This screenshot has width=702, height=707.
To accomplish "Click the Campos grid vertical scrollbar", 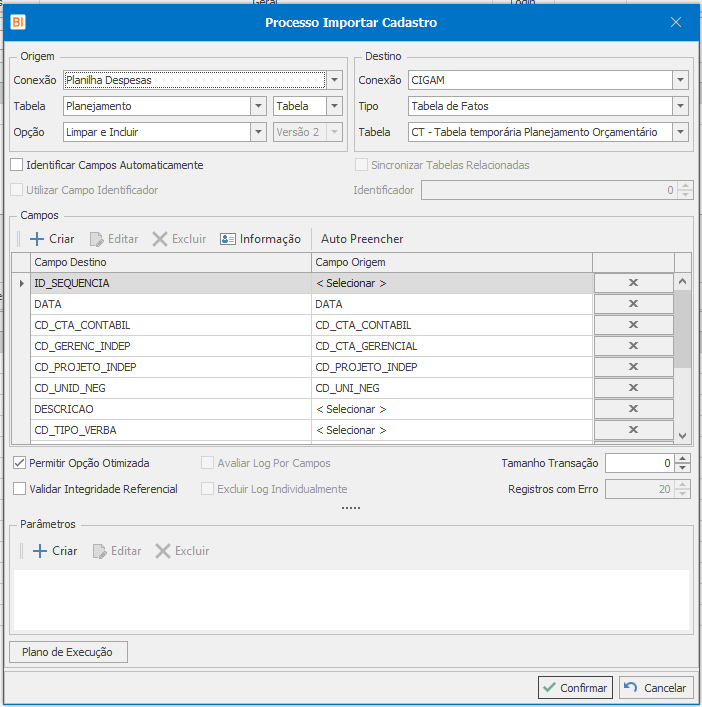I will coord(683,330).
